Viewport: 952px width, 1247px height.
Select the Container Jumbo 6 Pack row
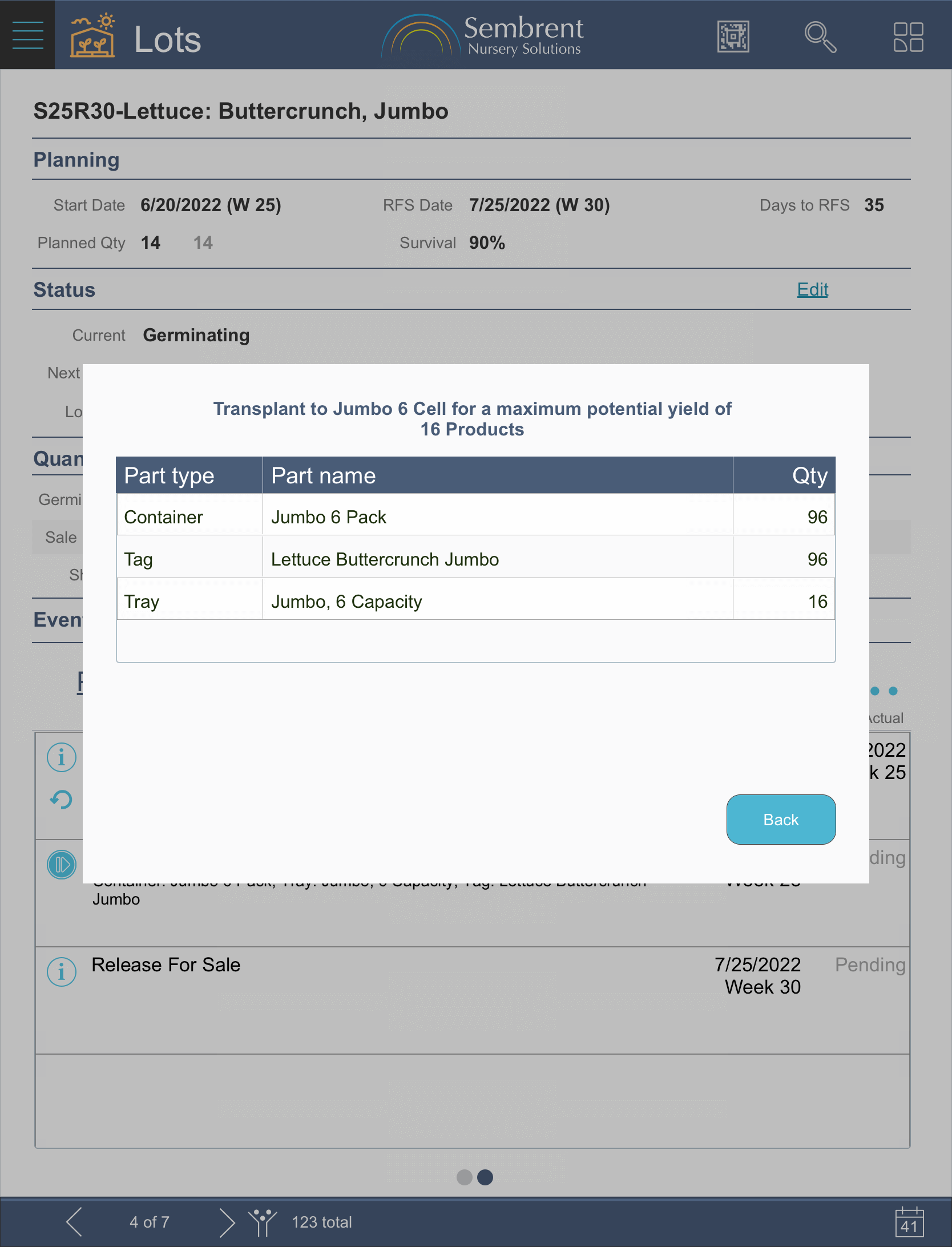pyautogui.click(x=475, y=517)
